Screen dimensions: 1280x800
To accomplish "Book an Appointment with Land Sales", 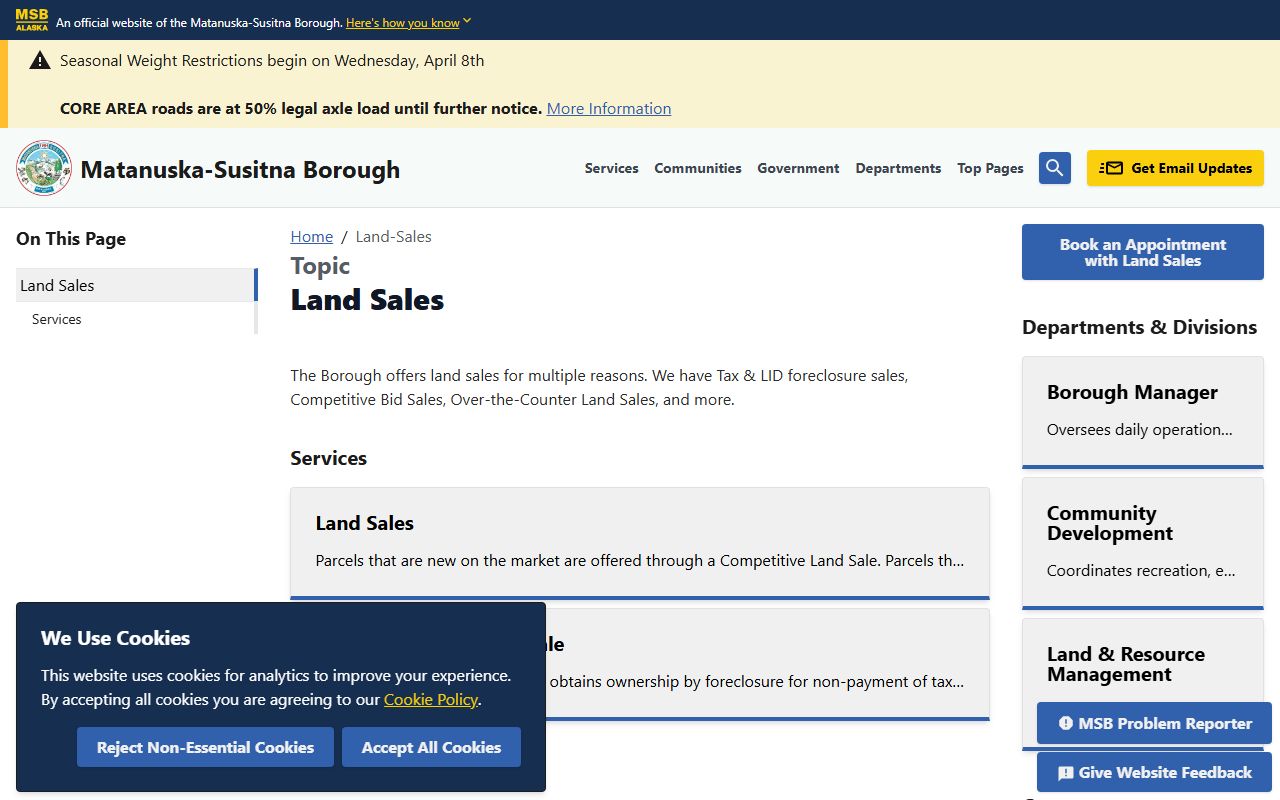I will click(x=1143, y=252).
